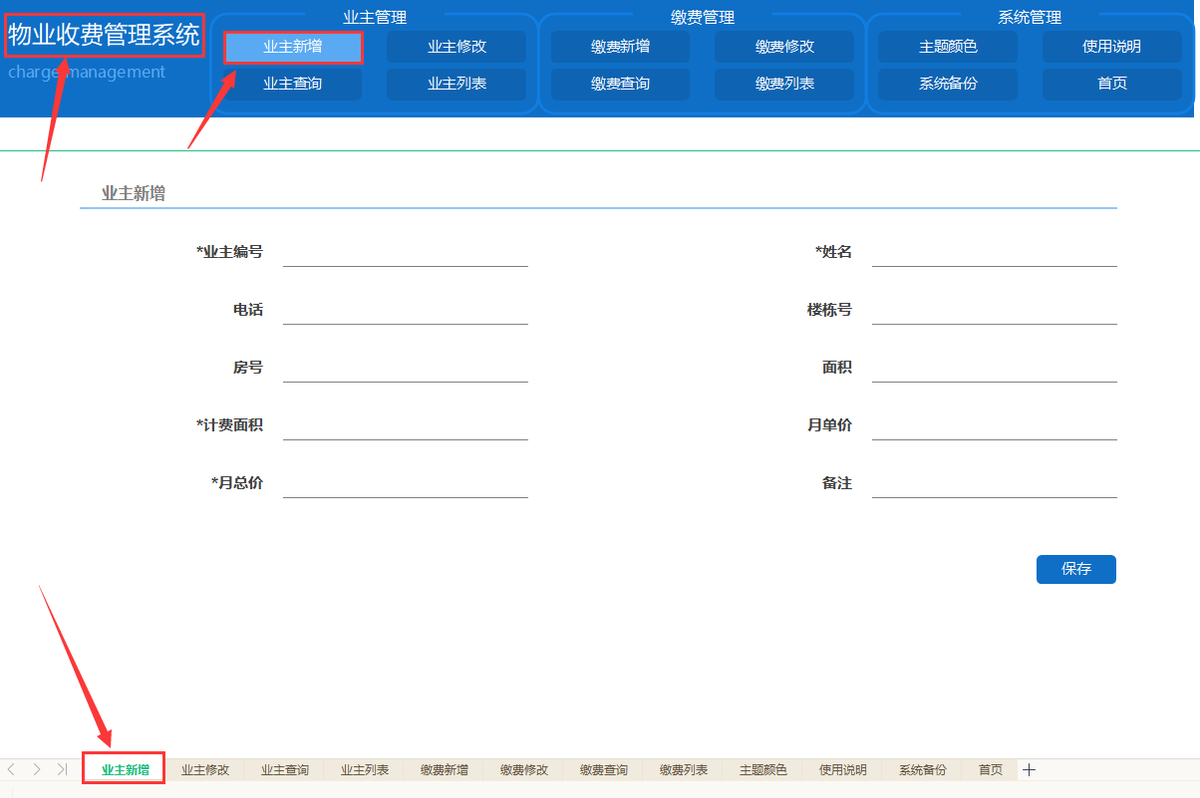Viewport: 1200px width, 798px height.
Task: Open the 业主修改 owner edit screen
Action: pos(456,46)
